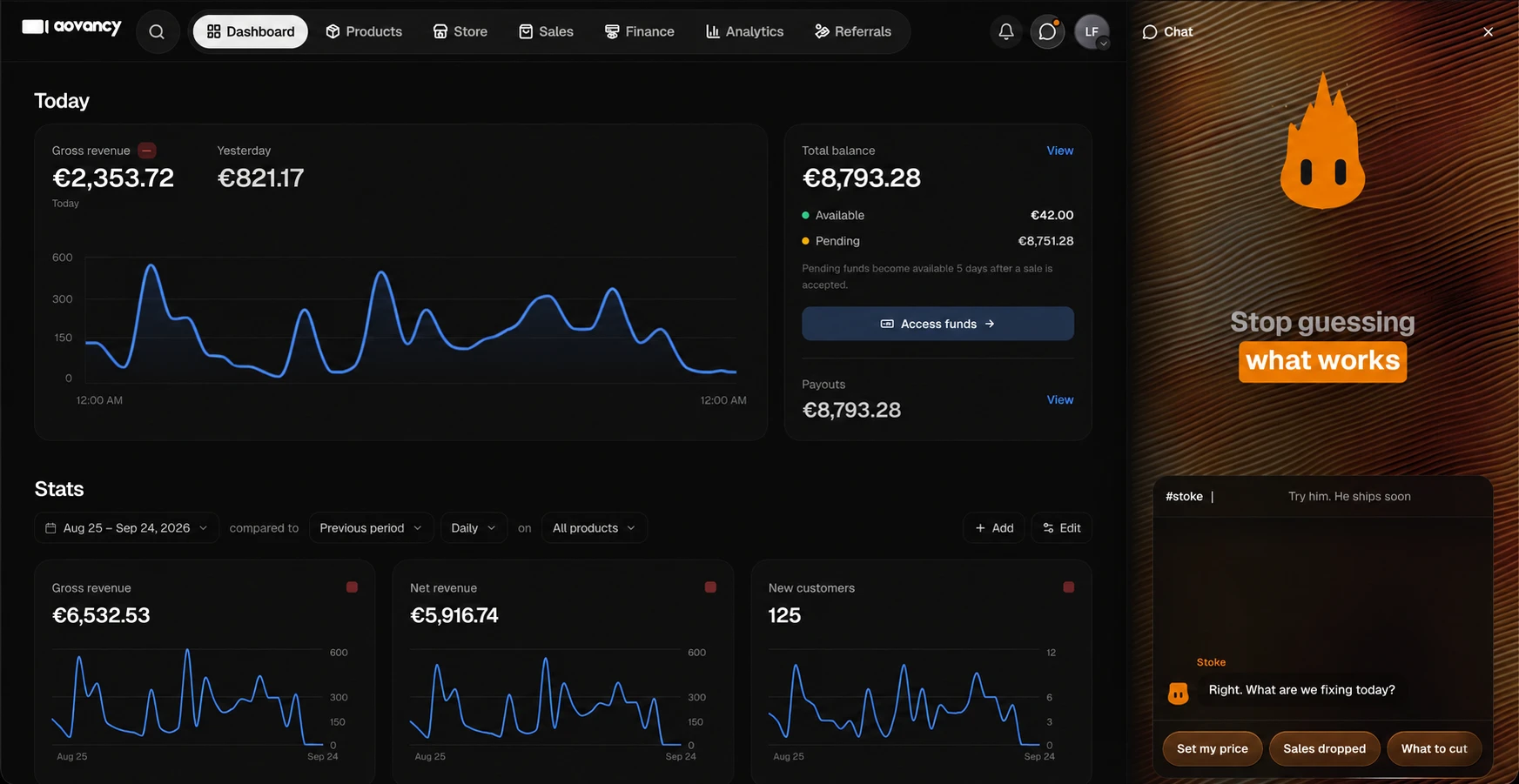Open the Store tab
1519x784 pixels.
tap(460, 31)
